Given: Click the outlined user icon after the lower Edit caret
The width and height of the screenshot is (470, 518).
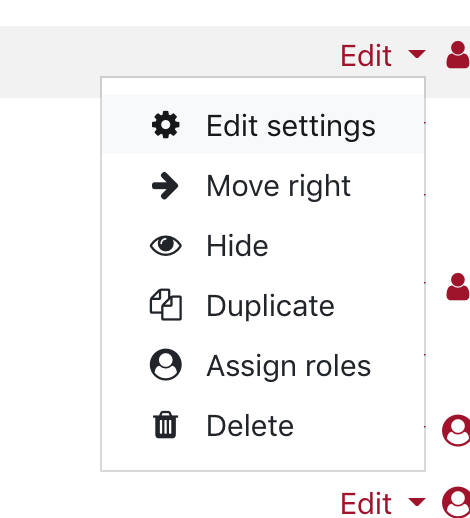Looking at the screenshot, I should (456, 502).
